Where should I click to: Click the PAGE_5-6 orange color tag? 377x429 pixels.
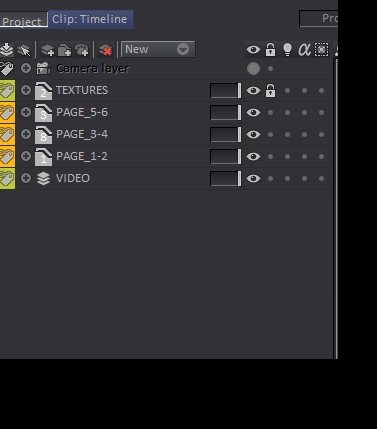coord(7,112)
